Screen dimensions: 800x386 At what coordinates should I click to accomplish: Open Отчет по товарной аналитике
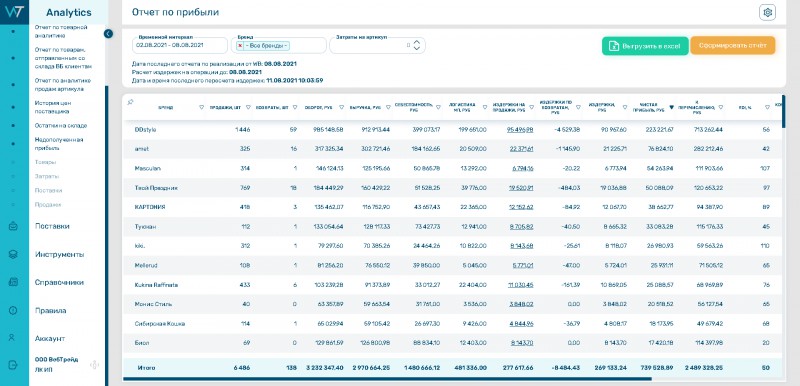pyautogui.click(x=61, y=32)
